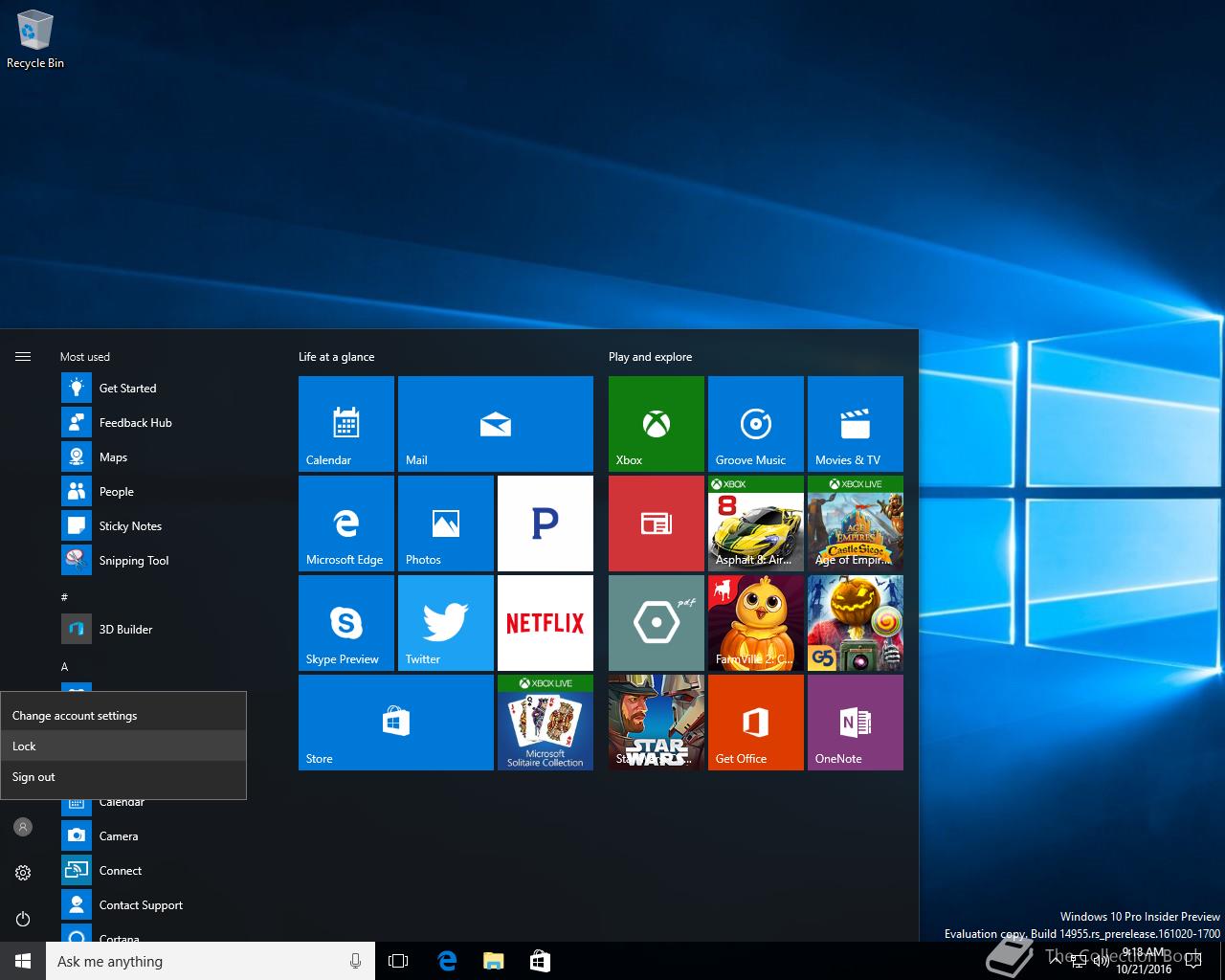Image resolution: width=1225 pixels, height=980 pixels.
Task: Expand the Start hamburger menu
Action: point(23,356)
